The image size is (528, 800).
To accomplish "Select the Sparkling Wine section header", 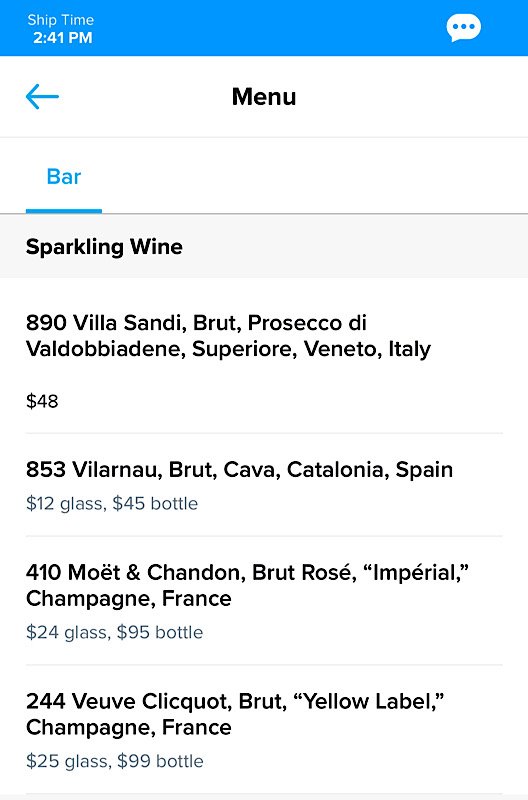I will pos(264,246).
